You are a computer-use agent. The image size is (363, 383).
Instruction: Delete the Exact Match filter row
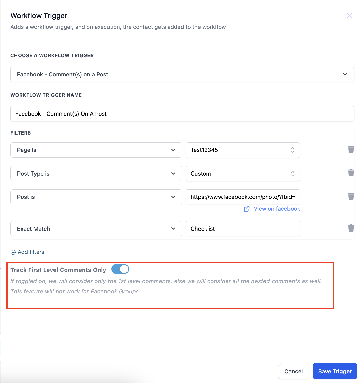tap(351, 228)
